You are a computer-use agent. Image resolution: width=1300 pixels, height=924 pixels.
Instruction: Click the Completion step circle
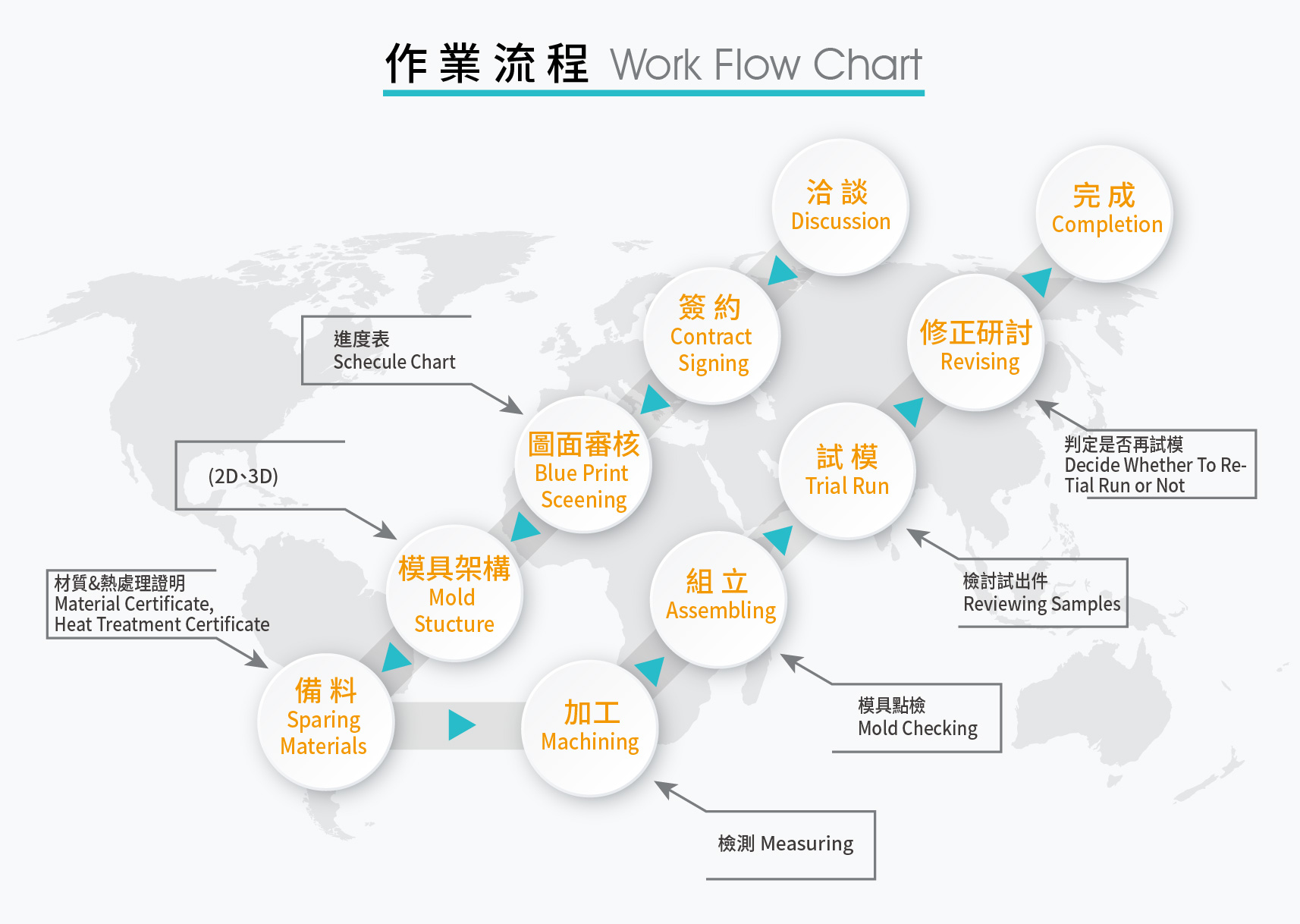(x=1104, y=213)
